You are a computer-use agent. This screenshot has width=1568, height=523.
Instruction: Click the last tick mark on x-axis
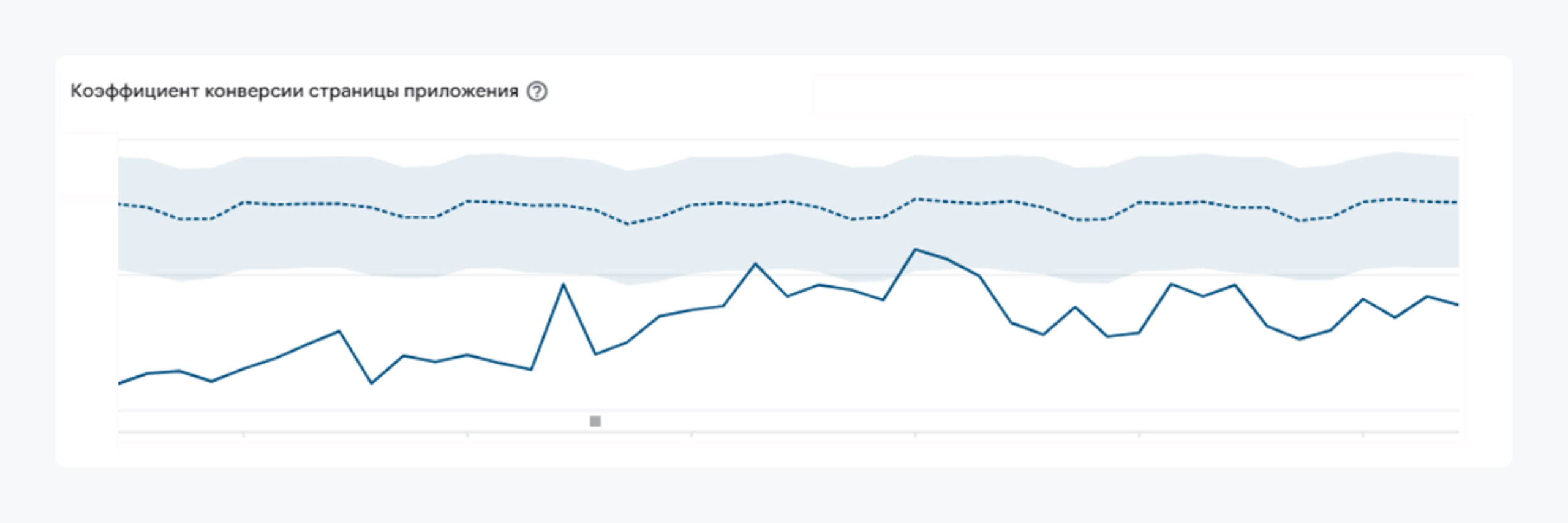click(1363, 435)
